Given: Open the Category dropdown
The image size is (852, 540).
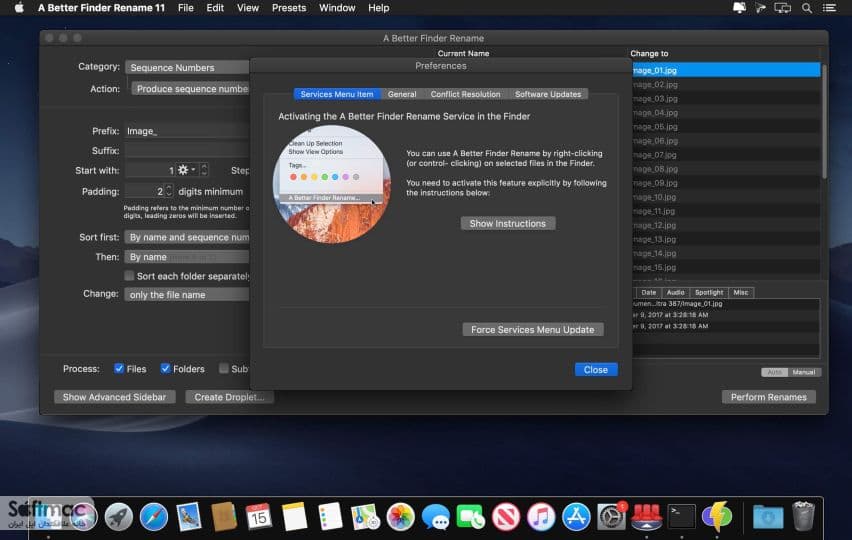Looking at the screenshot, I should click(187, 67).
